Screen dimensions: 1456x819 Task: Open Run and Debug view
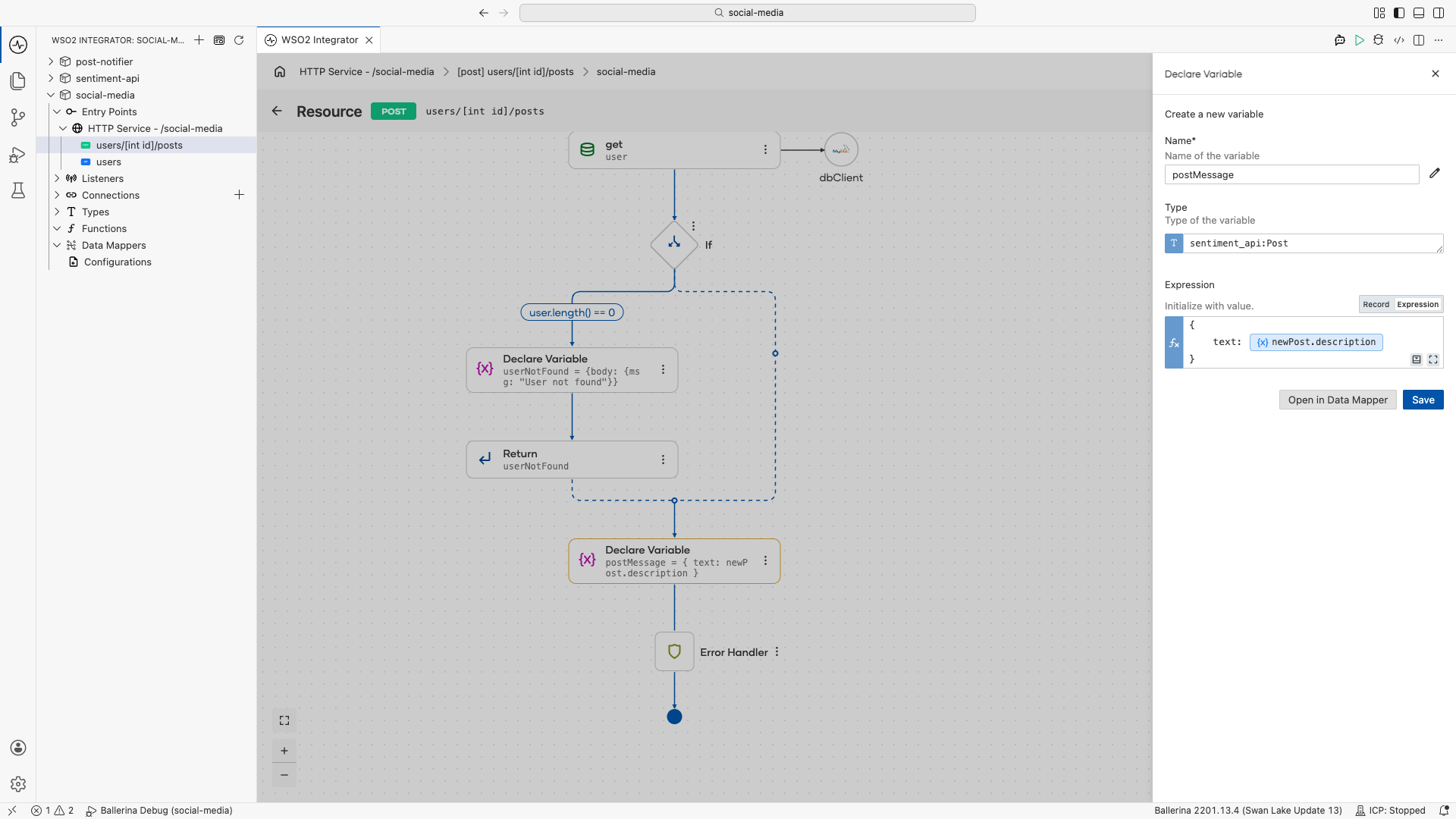tap(18, 155)
